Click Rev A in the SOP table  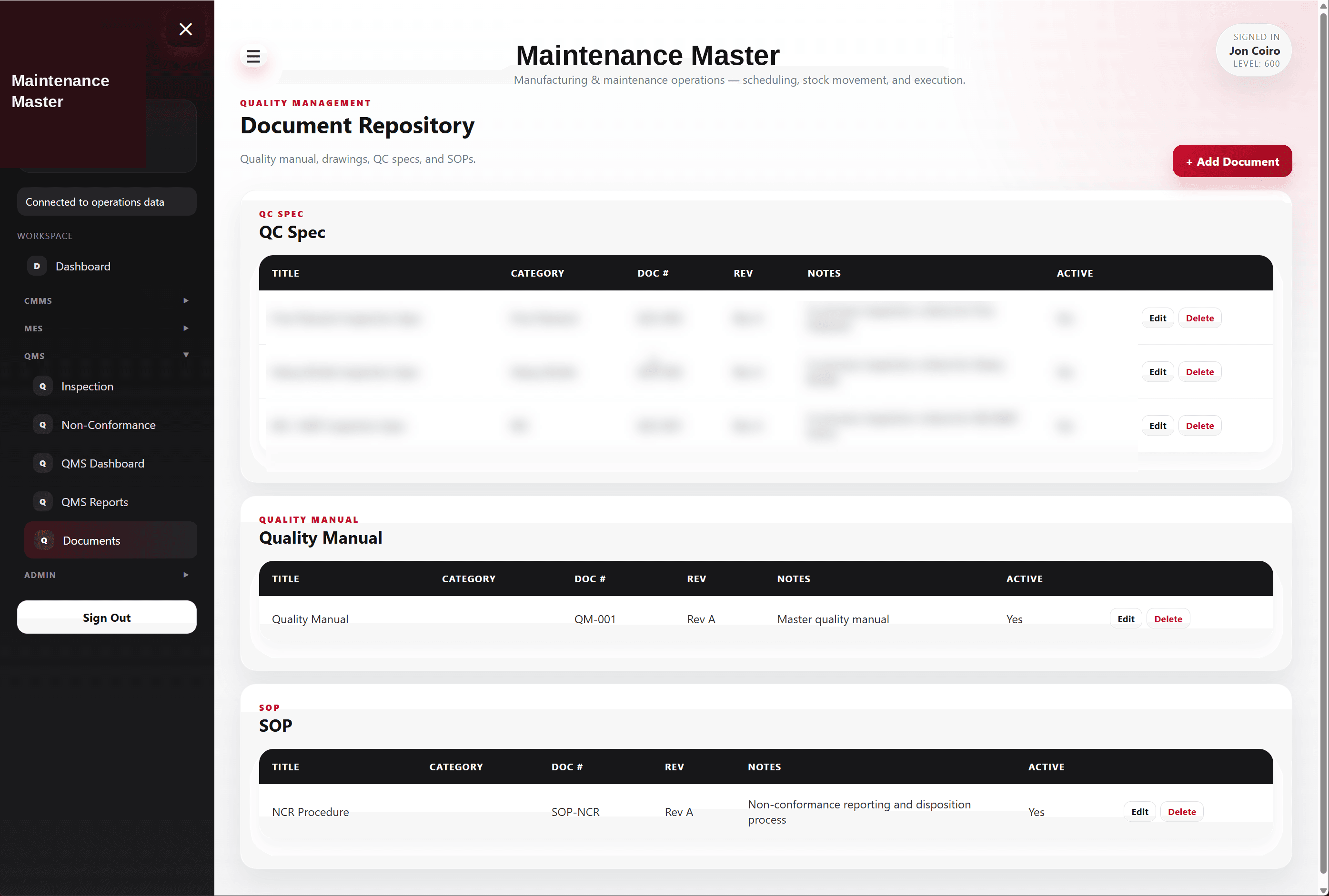click(x=678, y=812)
